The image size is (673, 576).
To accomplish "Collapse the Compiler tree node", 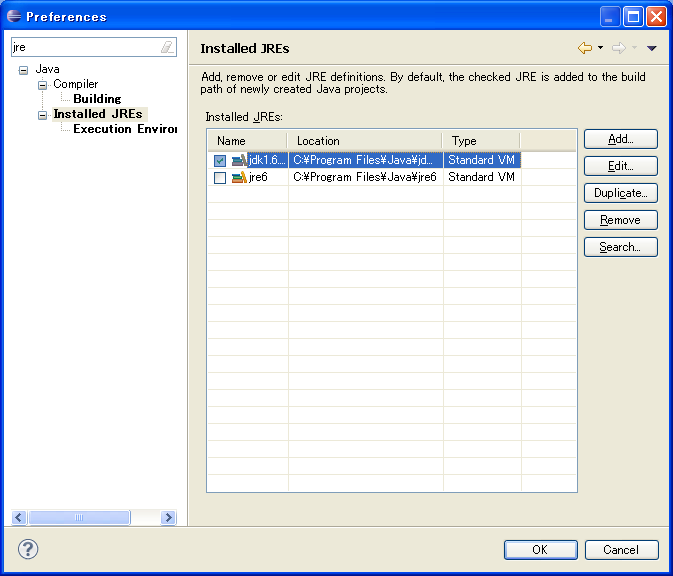I will [x=42, y=85].
